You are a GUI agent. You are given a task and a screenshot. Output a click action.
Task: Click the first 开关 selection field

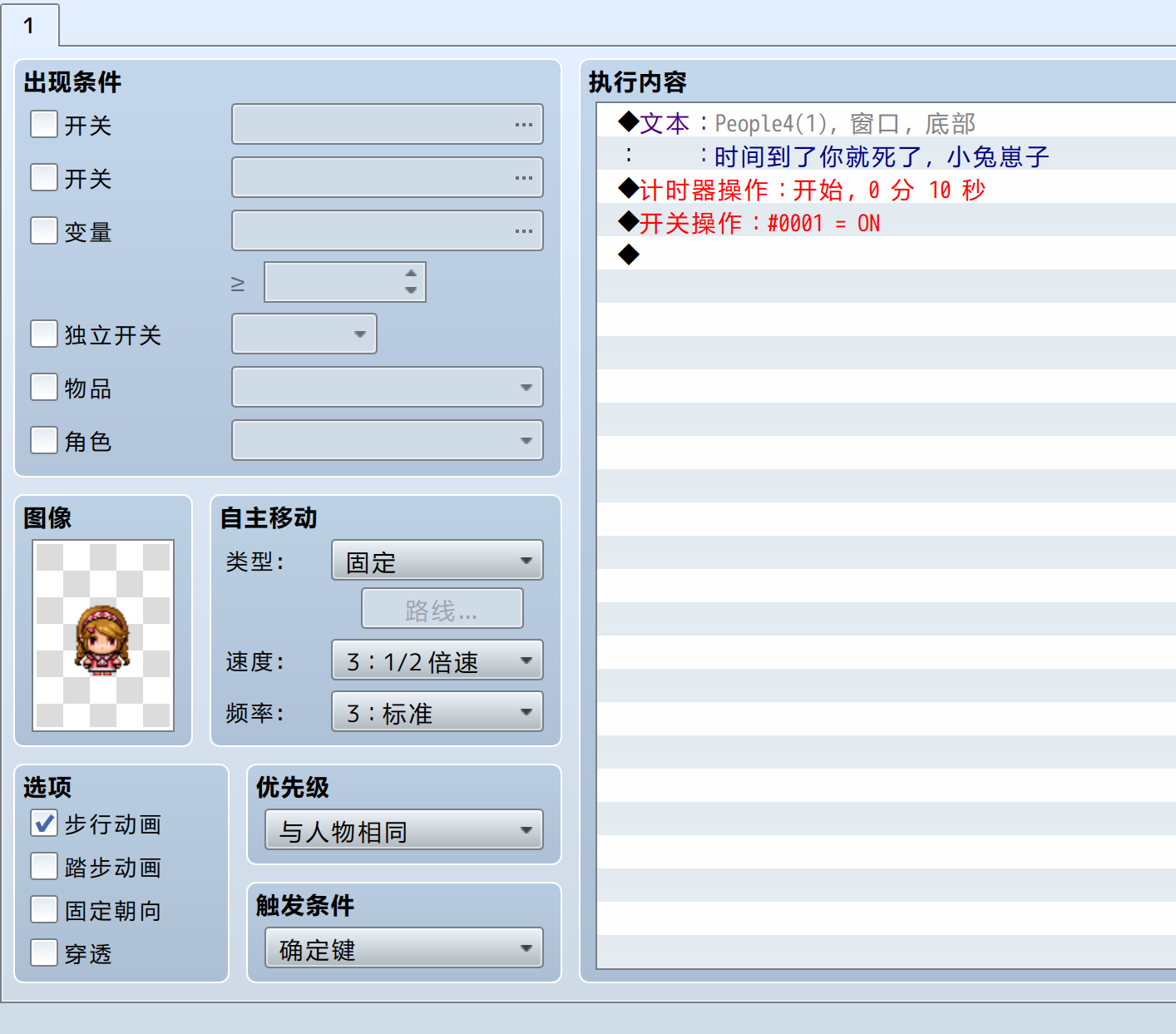point(388,124)
